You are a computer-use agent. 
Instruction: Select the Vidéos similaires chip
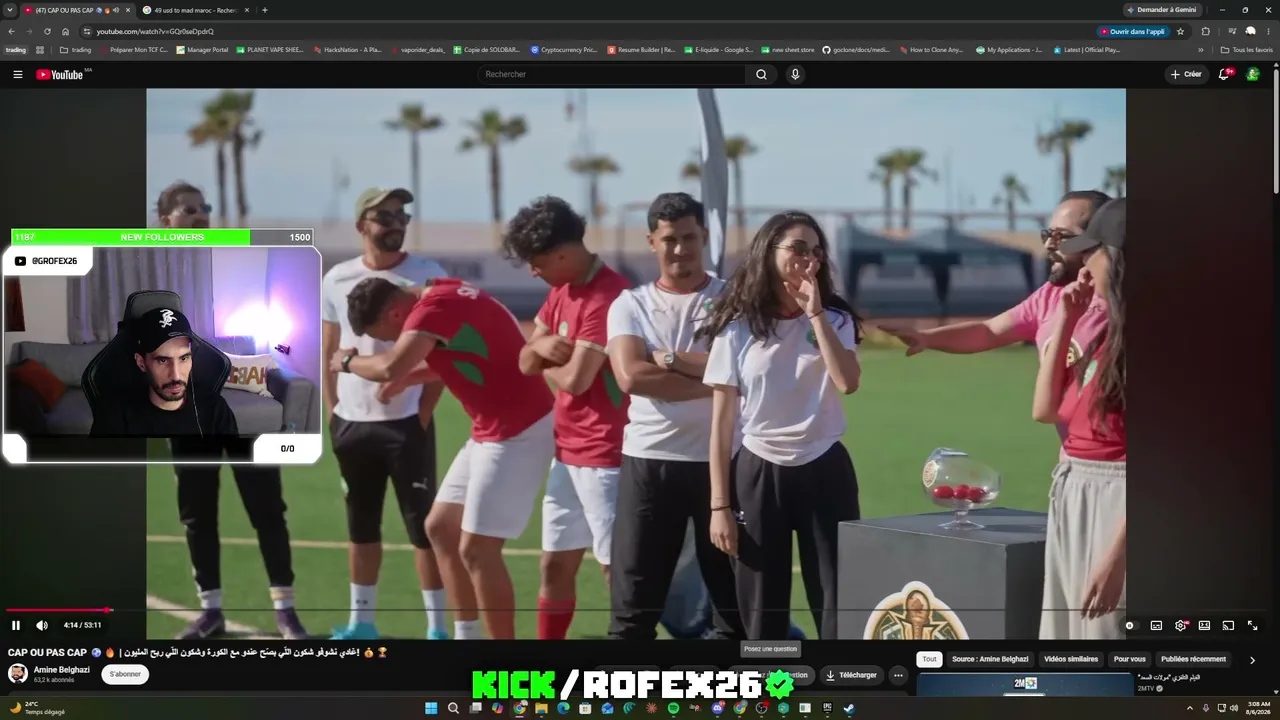point(1071,659)
